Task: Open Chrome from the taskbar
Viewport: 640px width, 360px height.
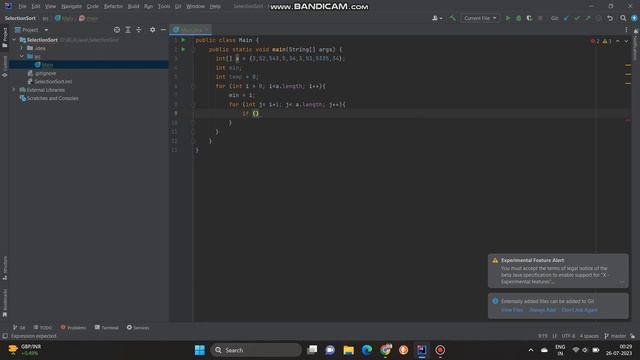Action: tap(385, 350)
